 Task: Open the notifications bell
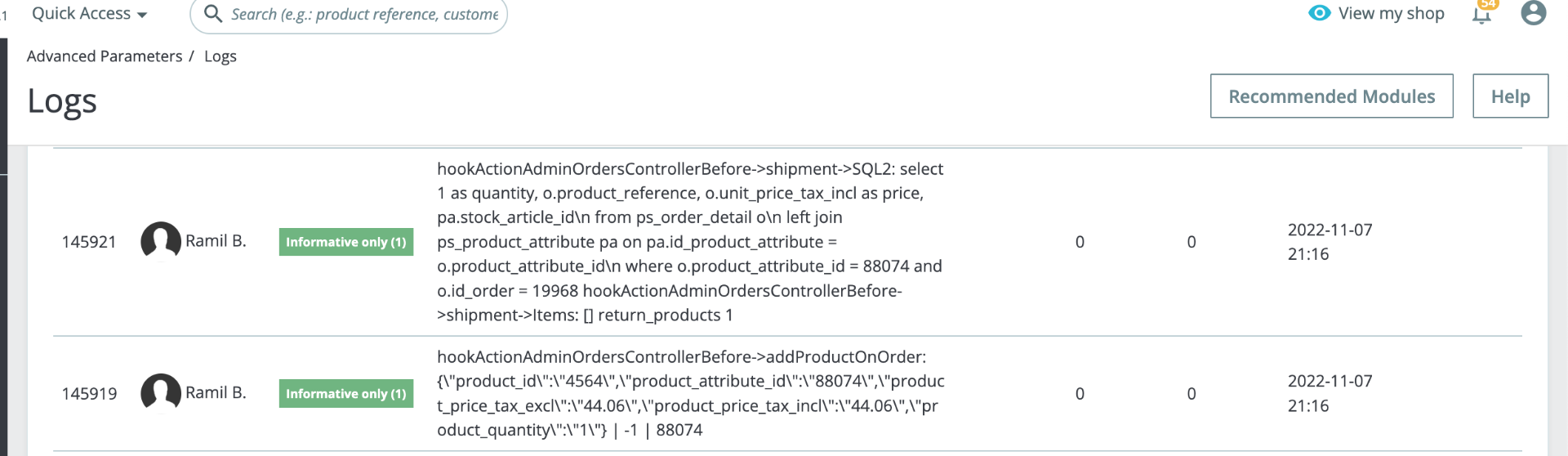pyautogui.click(x=1481, y=15)
